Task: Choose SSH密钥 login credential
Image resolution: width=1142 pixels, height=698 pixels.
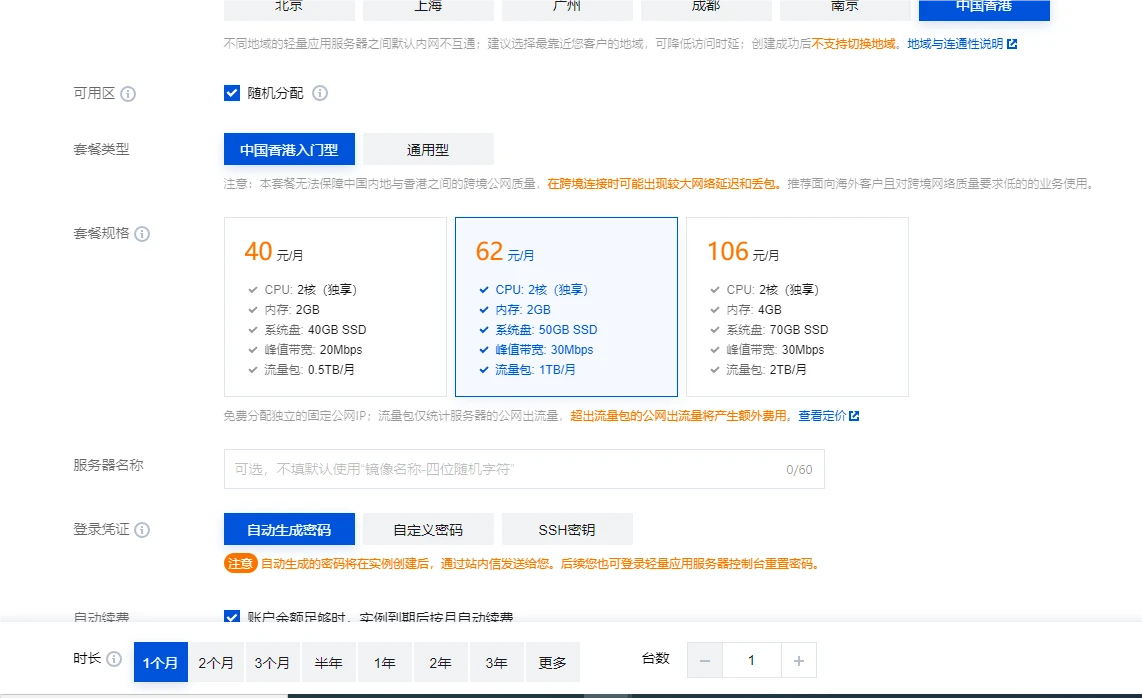Action: click(567, 530)
